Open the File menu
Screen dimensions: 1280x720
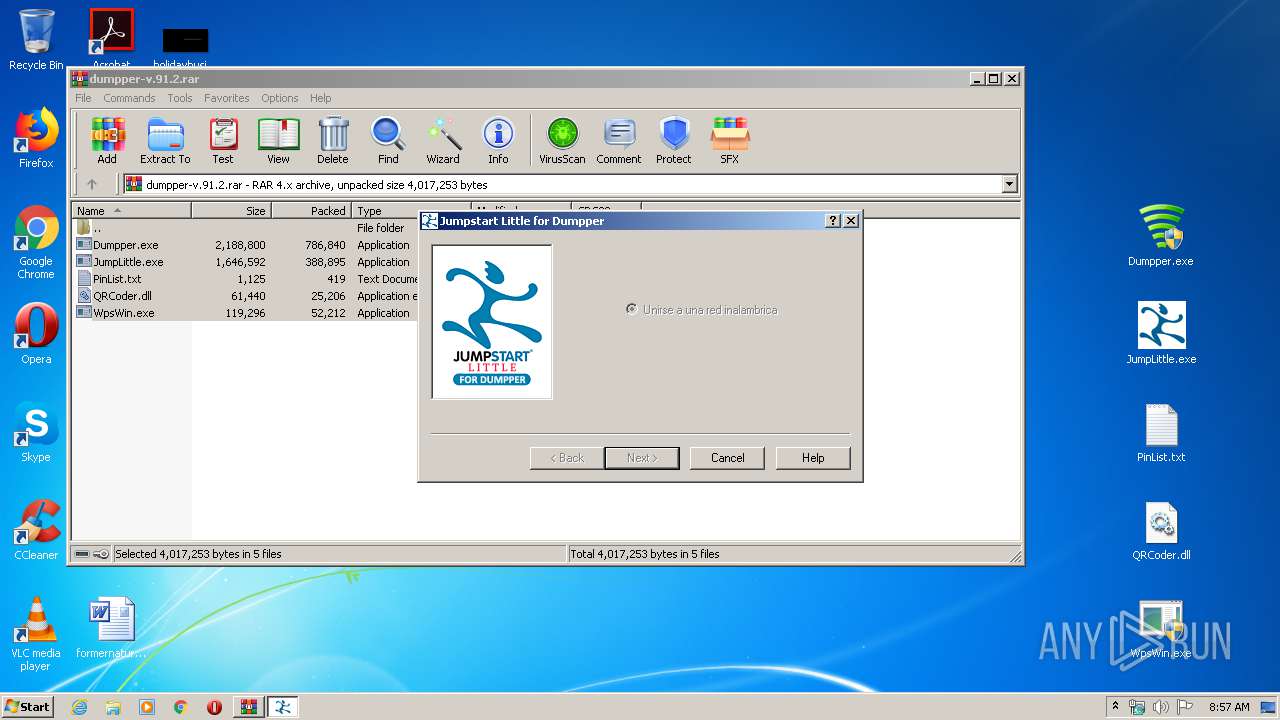(x=83, y=98)
